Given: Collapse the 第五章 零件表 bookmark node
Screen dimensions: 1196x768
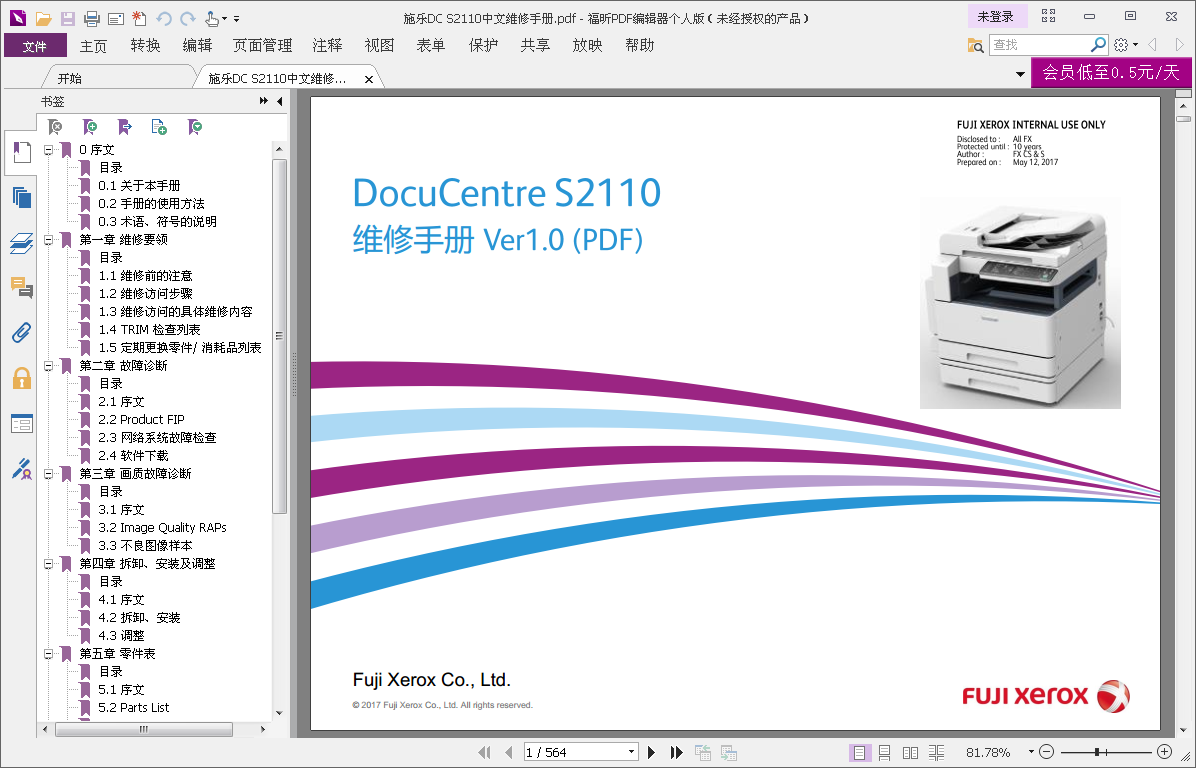Looking at the screenshot, I should coord(49,654).
